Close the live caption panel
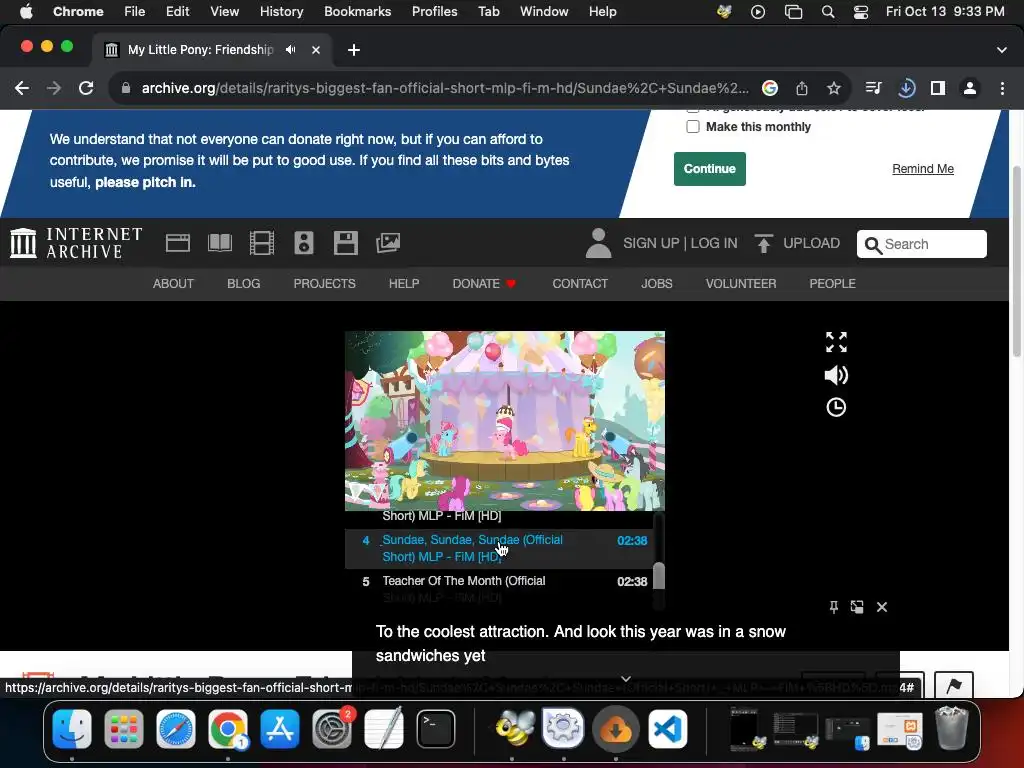 pos(882,607)
